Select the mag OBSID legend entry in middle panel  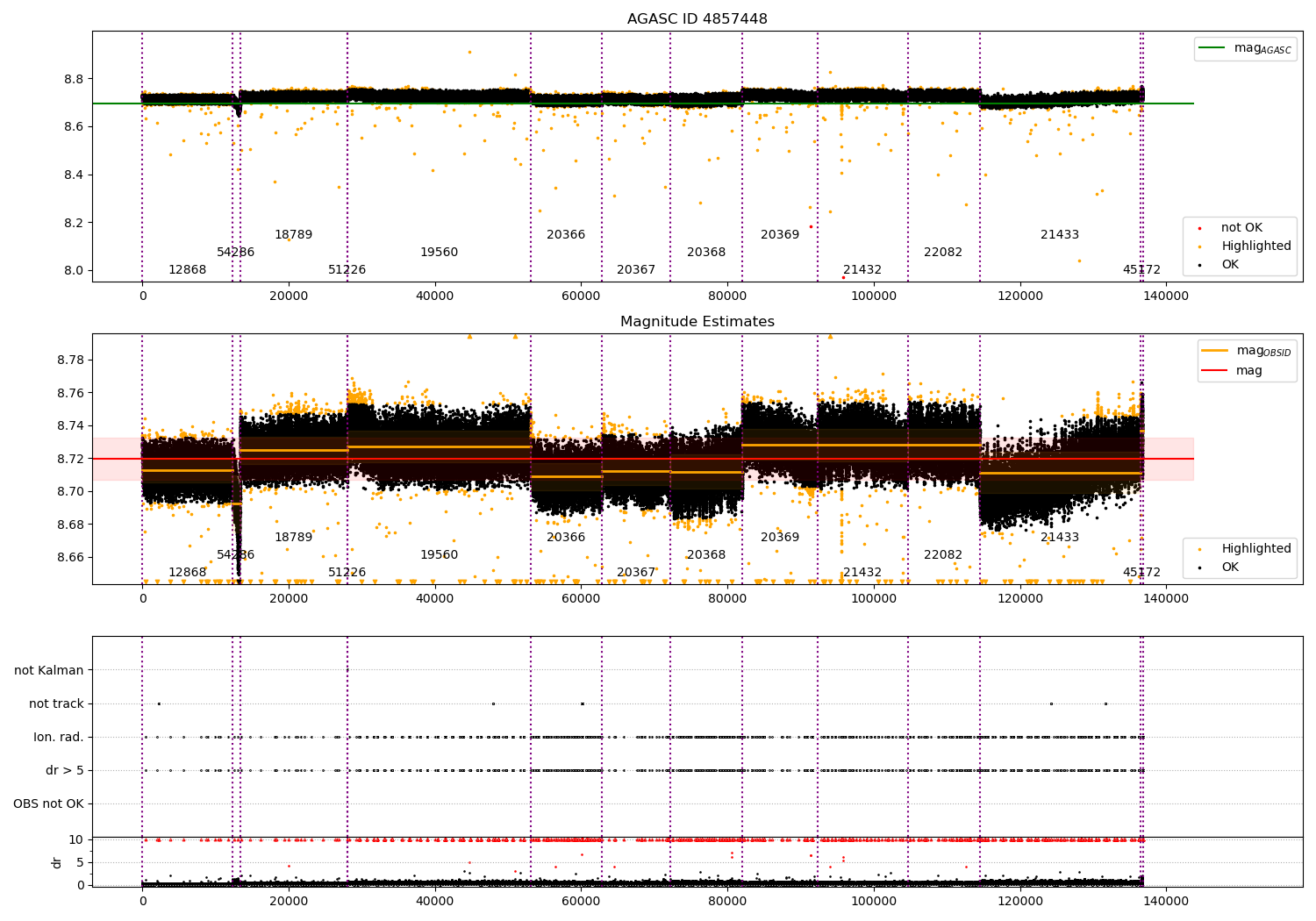(x=1248, y=351)
